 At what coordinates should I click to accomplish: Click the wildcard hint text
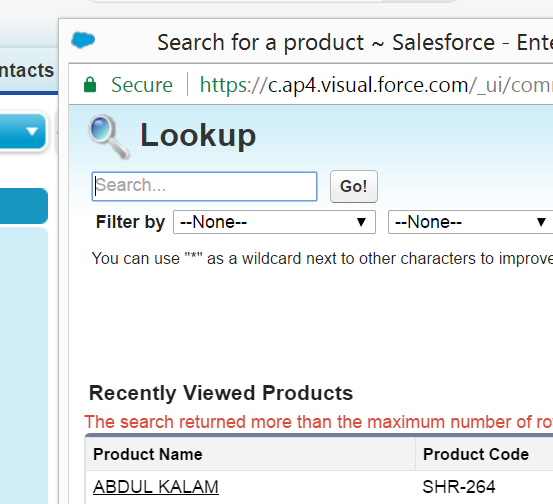322,259
